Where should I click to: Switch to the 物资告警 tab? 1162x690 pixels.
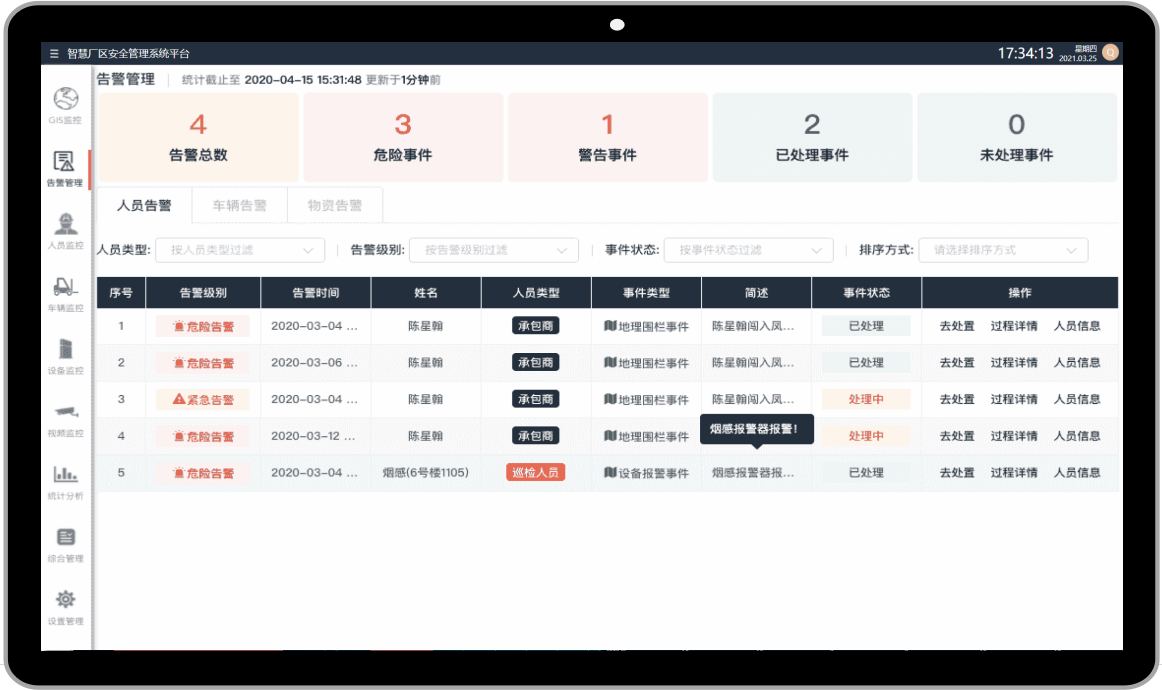coord(334,206)
